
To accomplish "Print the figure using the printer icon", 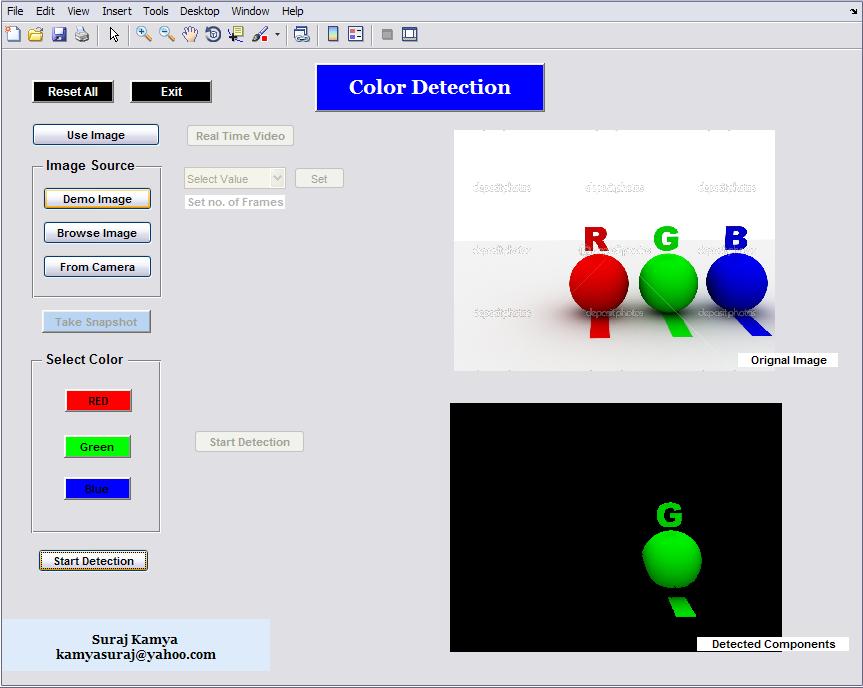I will [82, 34].
